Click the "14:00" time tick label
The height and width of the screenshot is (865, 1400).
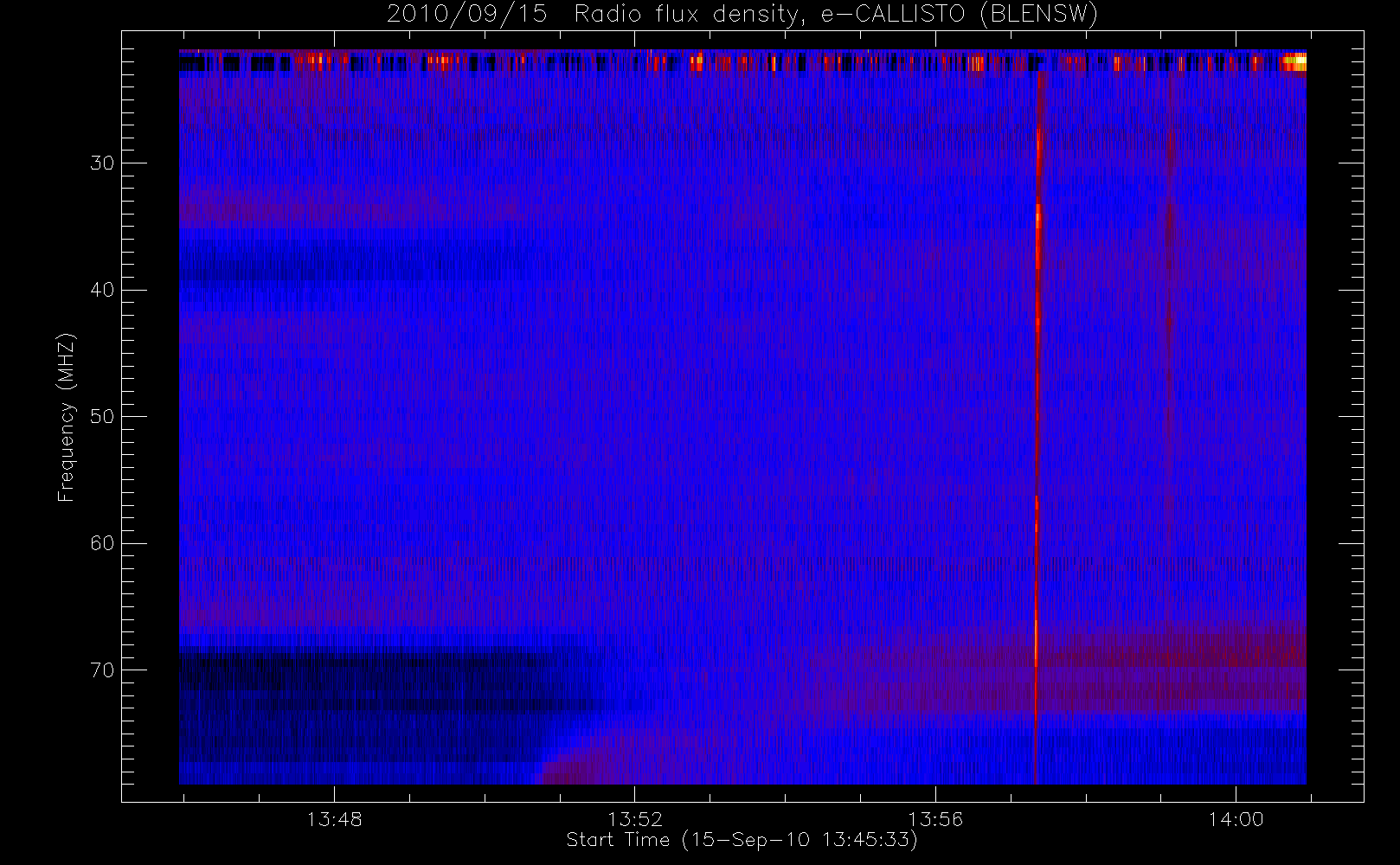[1236, 819]
